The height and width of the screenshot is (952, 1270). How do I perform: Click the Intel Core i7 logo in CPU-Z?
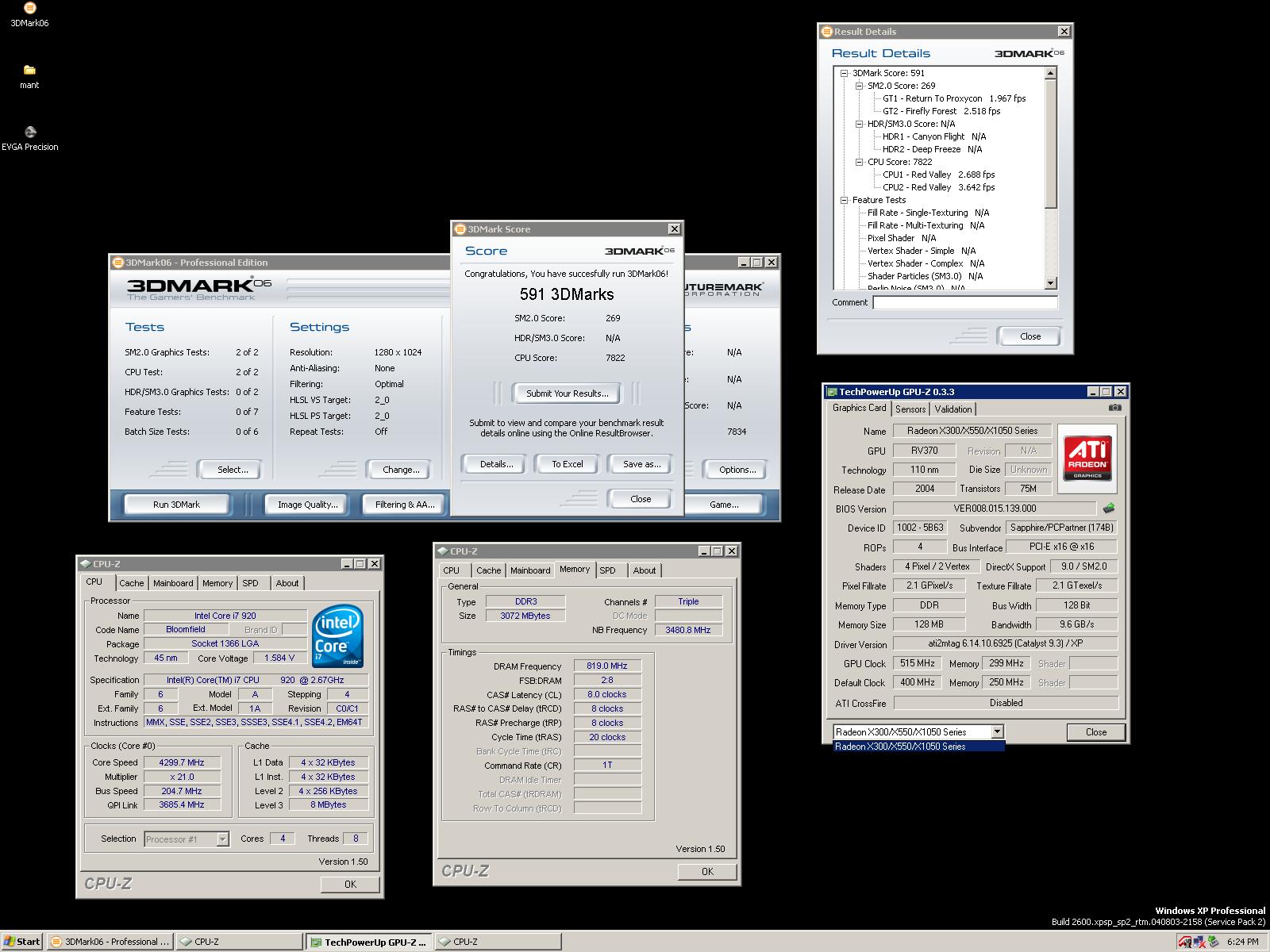point(337,636)
